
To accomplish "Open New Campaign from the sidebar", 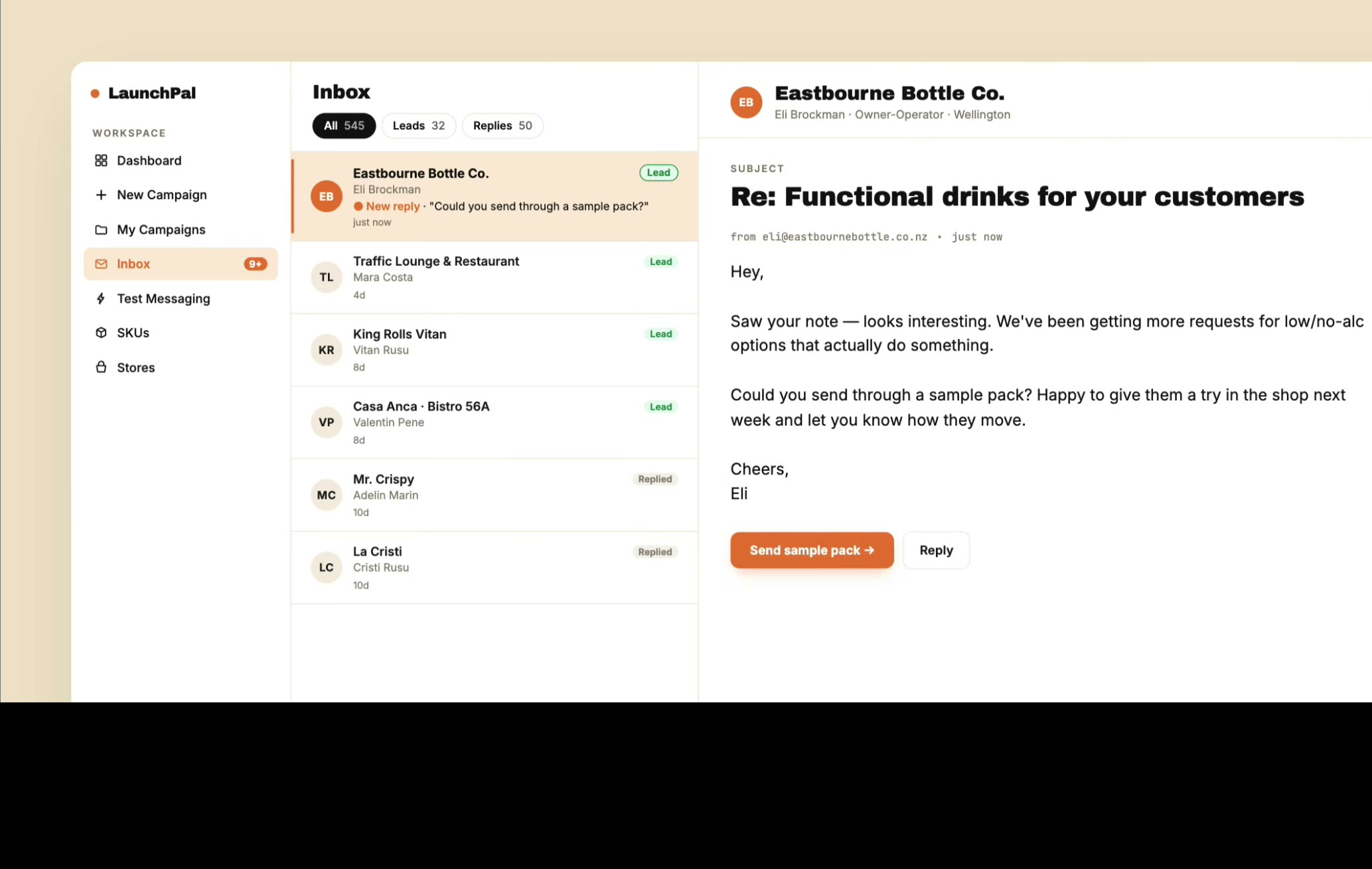I will [x=181, y=195].
